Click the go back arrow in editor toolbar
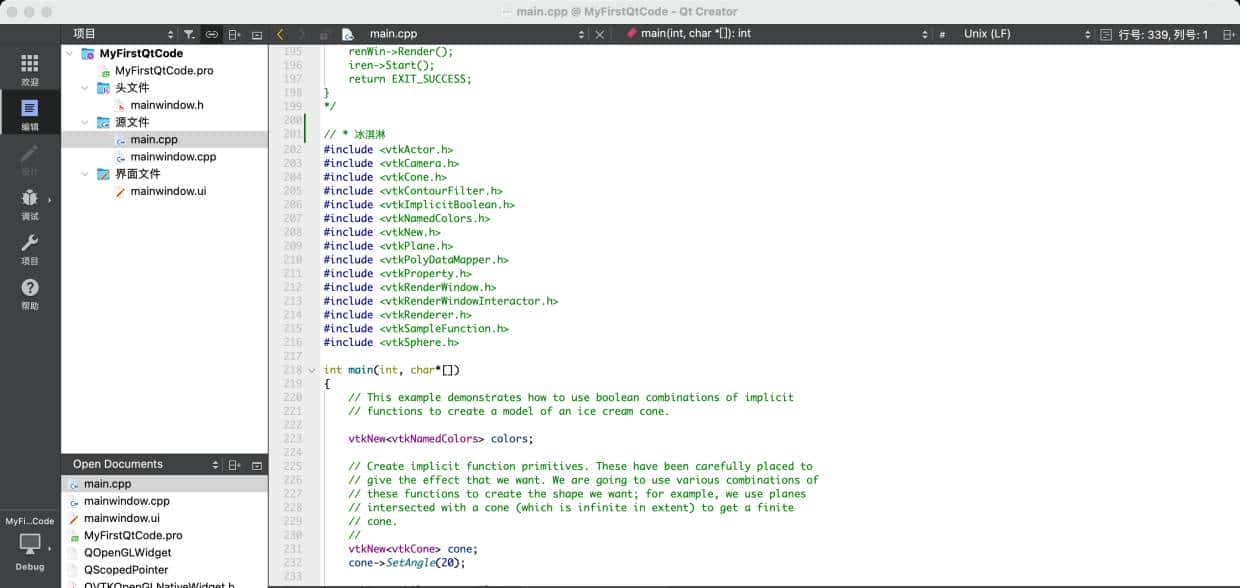Image resolution: width=1240 pixels, height=588 pixels. point(280,34)
